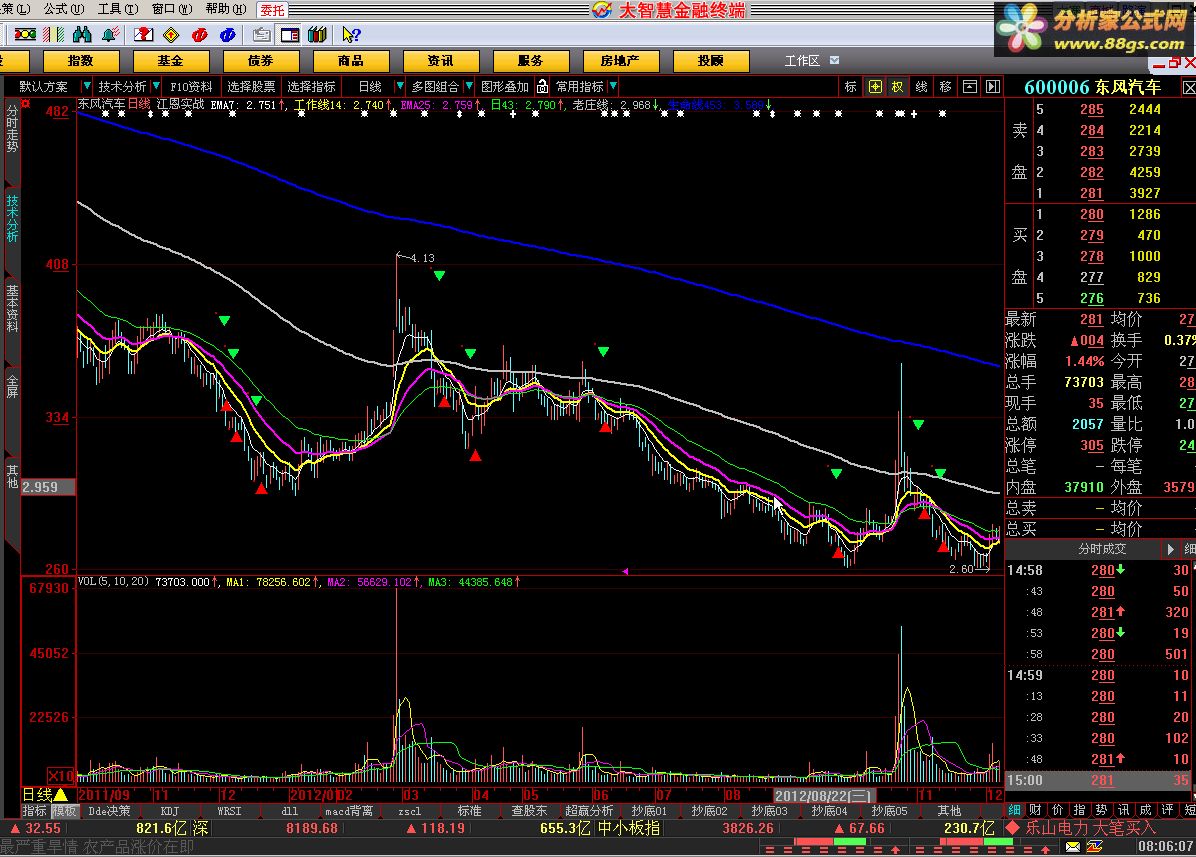
Task: Click the help cursor question icon
Action: 351,34
